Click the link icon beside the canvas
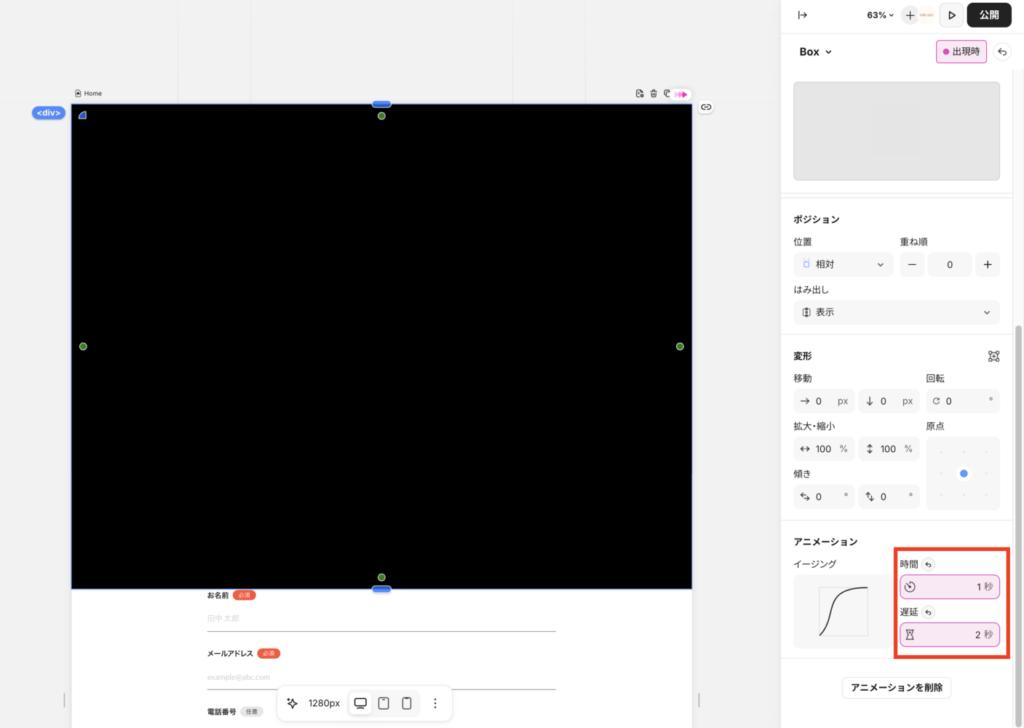 (x=705, y=107)
